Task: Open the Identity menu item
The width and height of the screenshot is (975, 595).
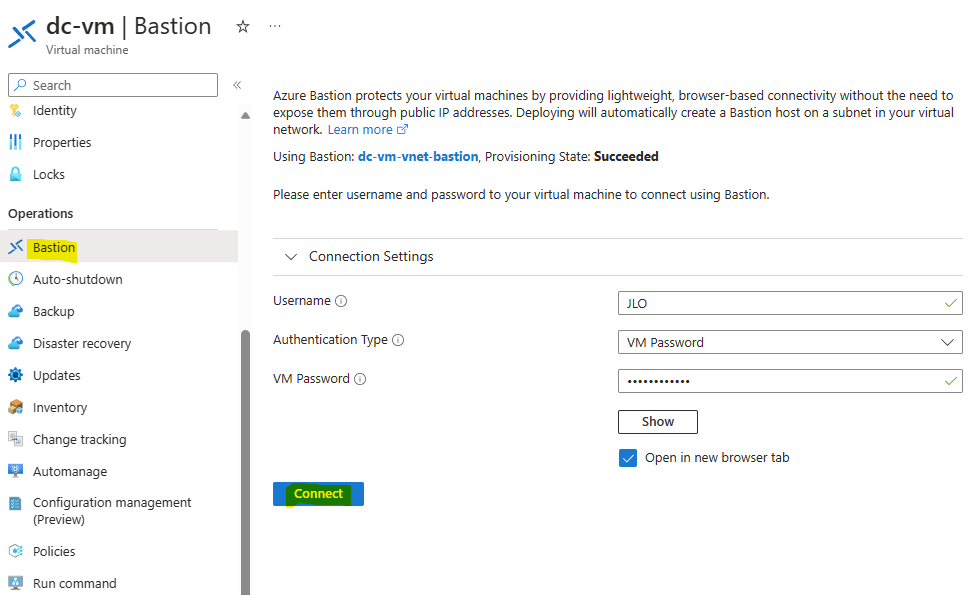Action: pyautogui.click(x=55, y=111)
